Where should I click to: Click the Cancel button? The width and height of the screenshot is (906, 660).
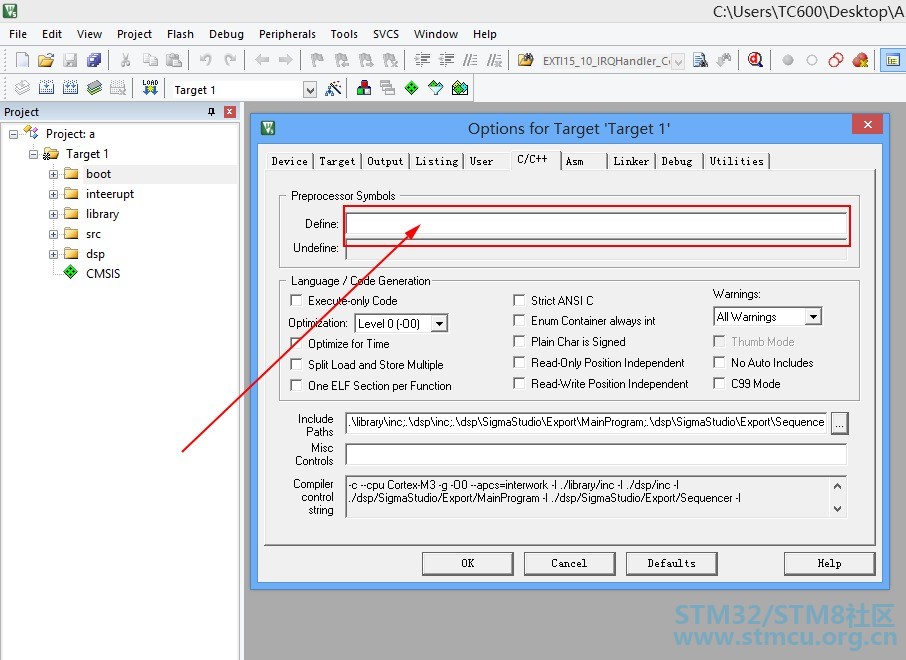[569, 563]
